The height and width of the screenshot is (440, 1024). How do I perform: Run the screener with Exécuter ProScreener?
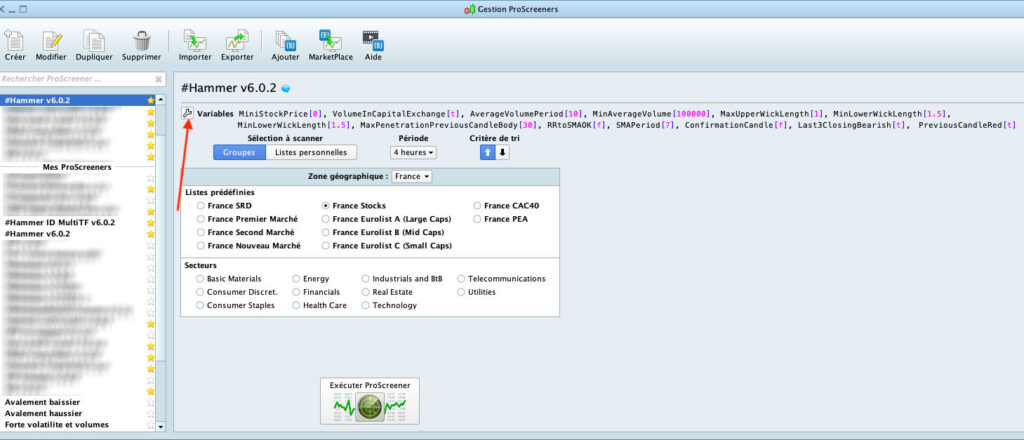tap(371, 400)
